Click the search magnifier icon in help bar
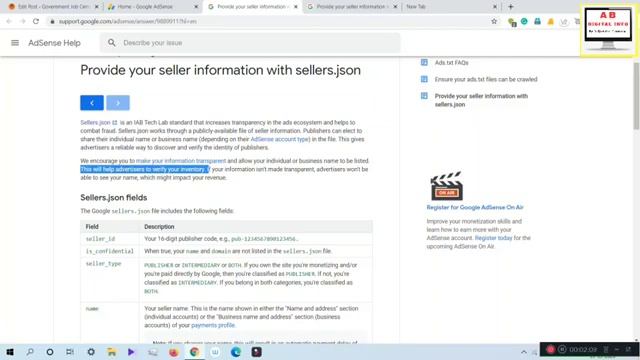Viewport: 640px width, 360px height. (111, 42)
